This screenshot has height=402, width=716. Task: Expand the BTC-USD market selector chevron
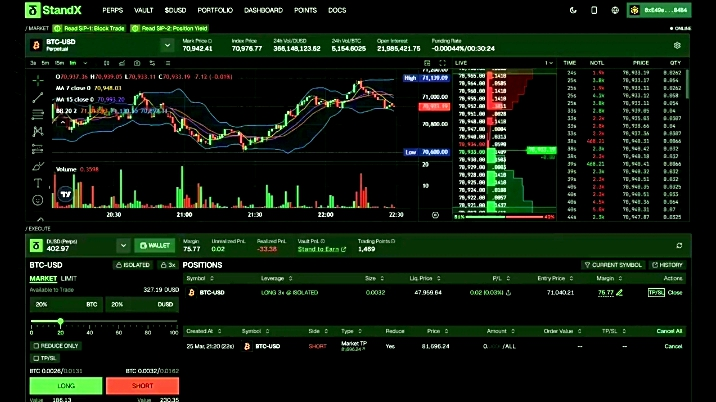point(167,45)
